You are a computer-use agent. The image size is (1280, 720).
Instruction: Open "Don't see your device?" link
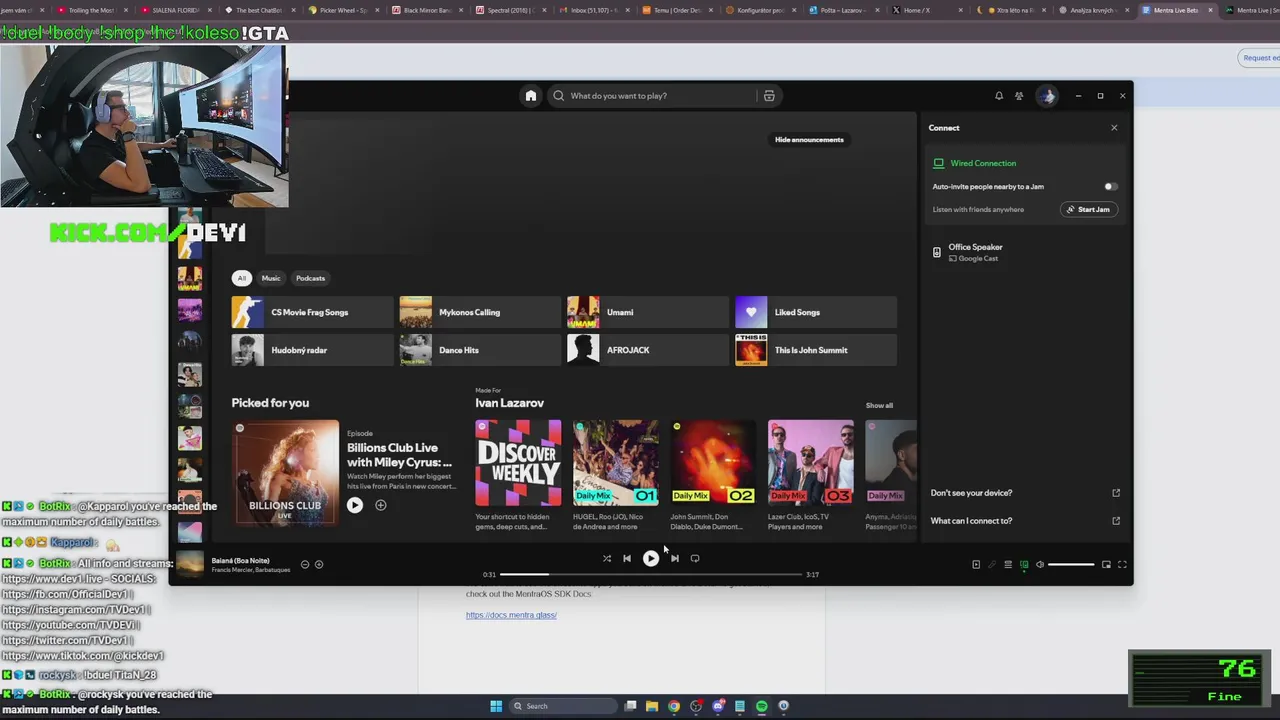click(1025, 493)
